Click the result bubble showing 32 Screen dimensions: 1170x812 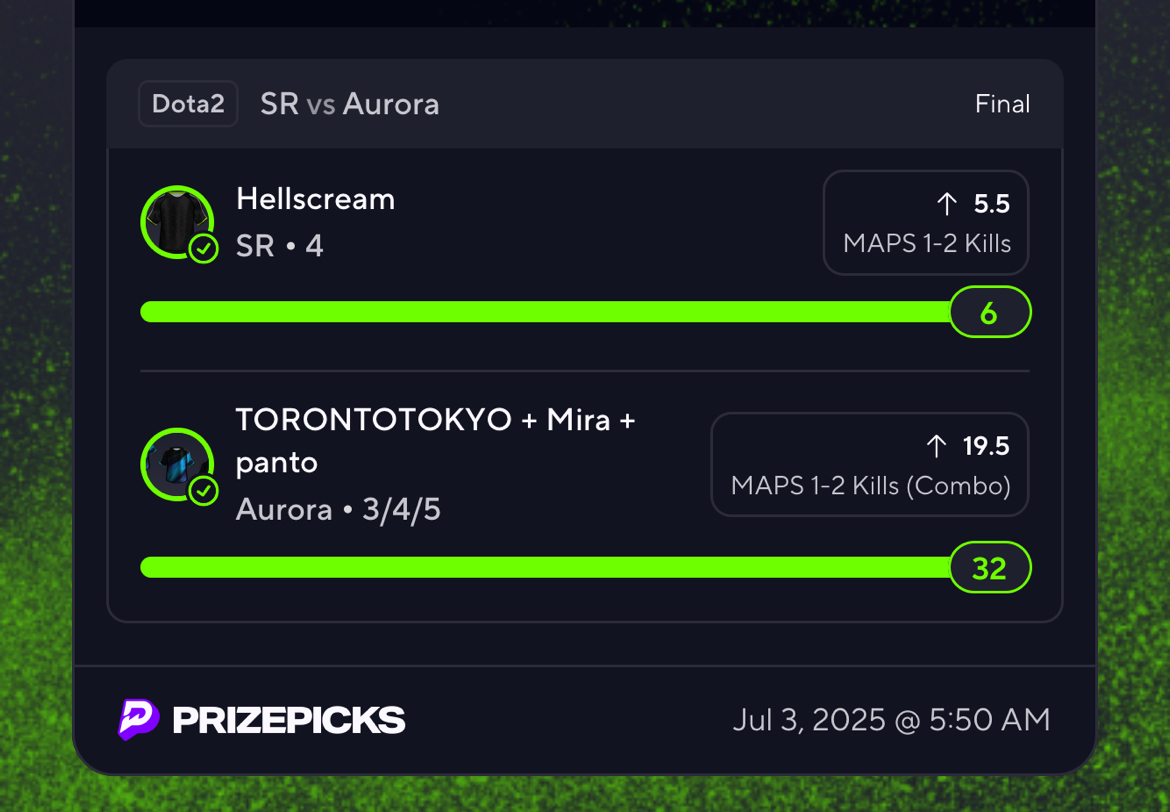click(x=990, y=568)
